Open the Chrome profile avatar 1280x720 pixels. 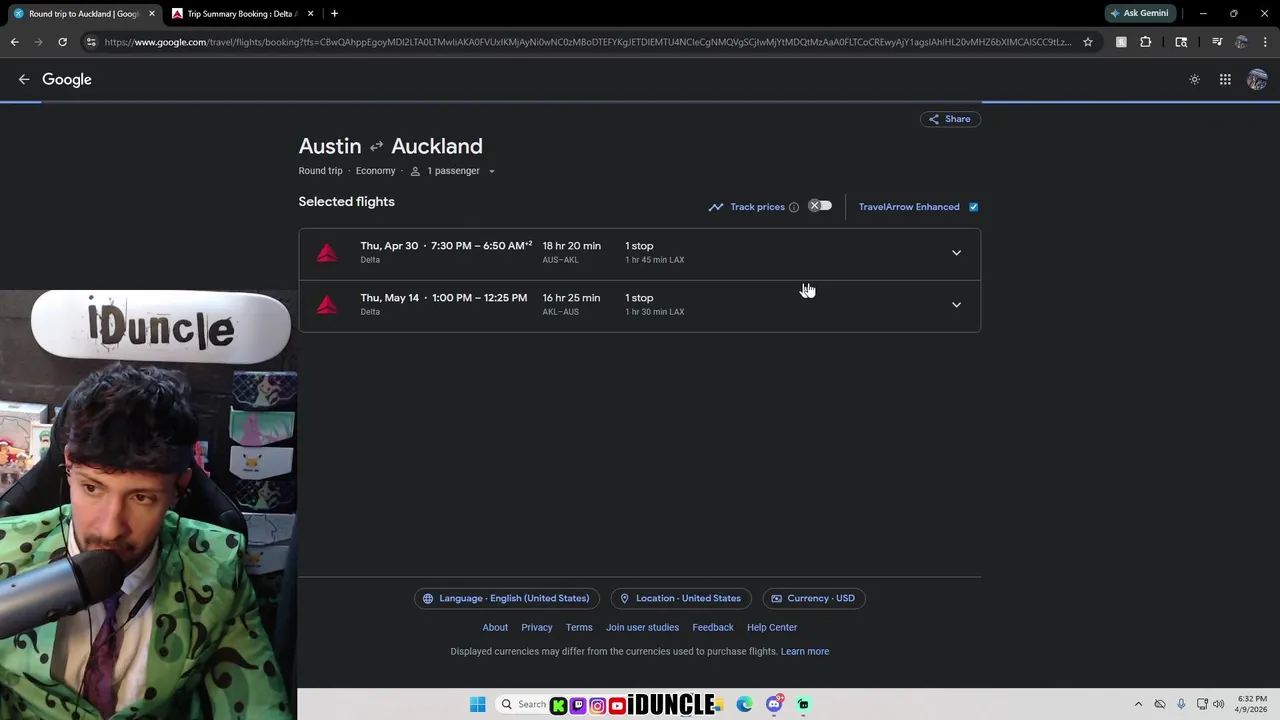click(x=1241, y=42)
